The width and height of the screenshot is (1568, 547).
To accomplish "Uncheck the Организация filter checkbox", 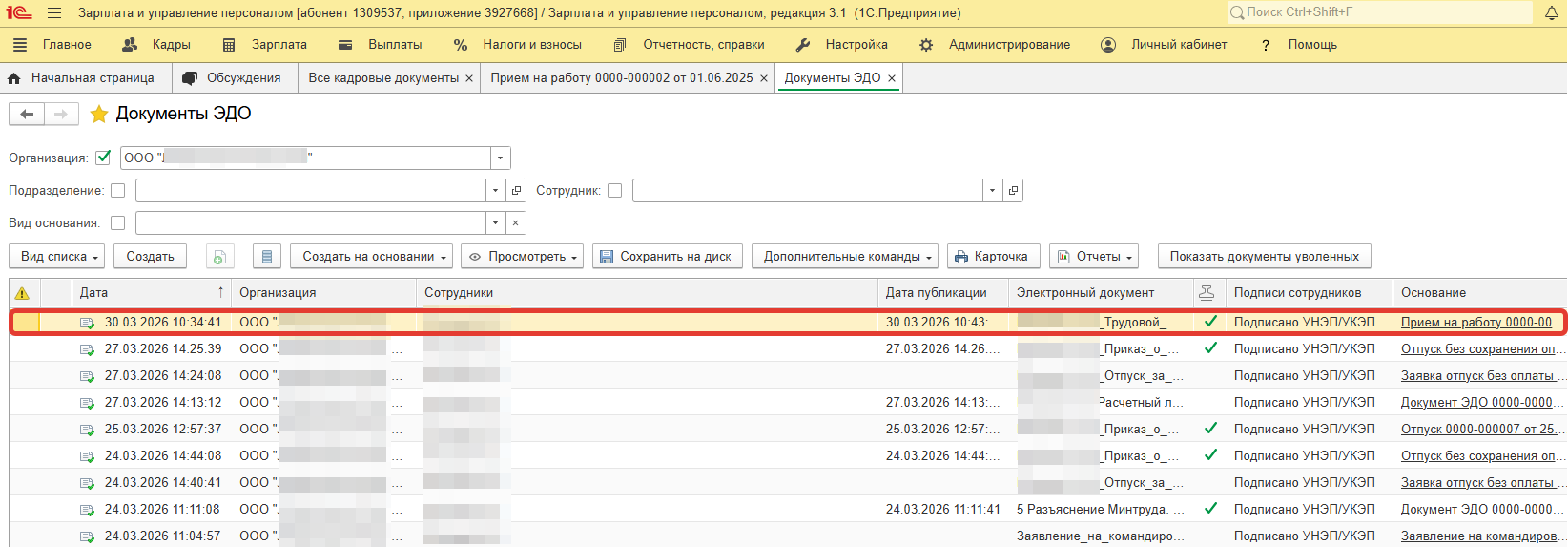I will coord(103,158).
